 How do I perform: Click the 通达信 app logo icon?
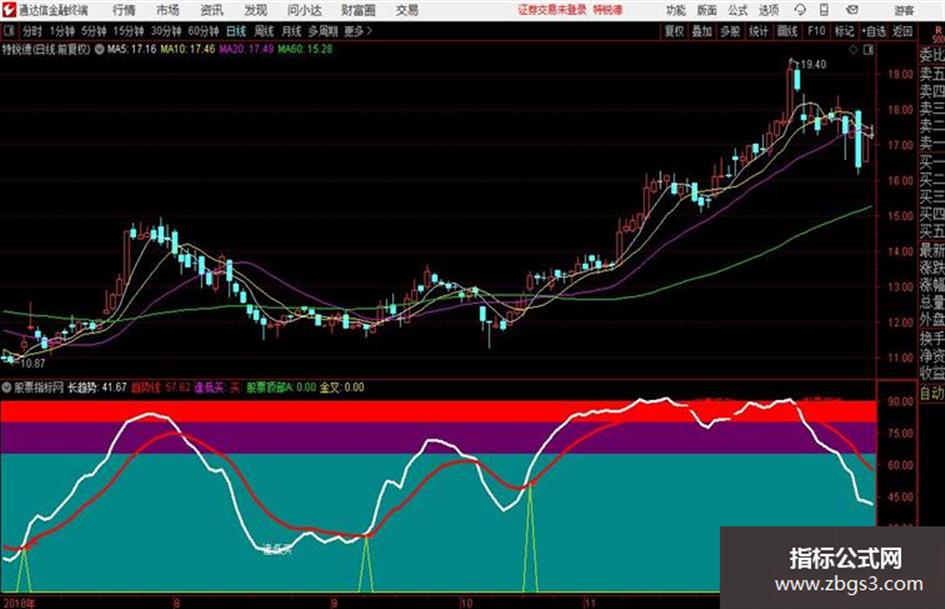(x=9, y=10)
